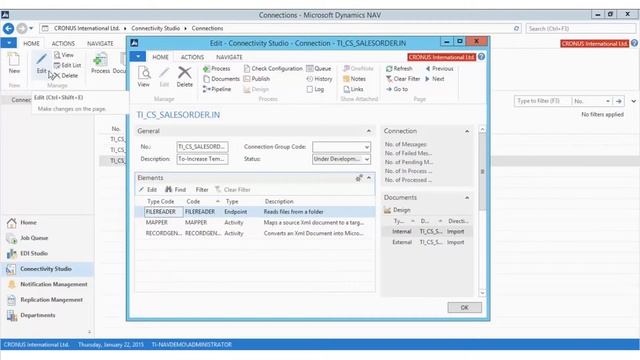The height and width of the screenshot is (360, 640).
Task: Click New icon in main window ribbon
Action: point(14,63)
